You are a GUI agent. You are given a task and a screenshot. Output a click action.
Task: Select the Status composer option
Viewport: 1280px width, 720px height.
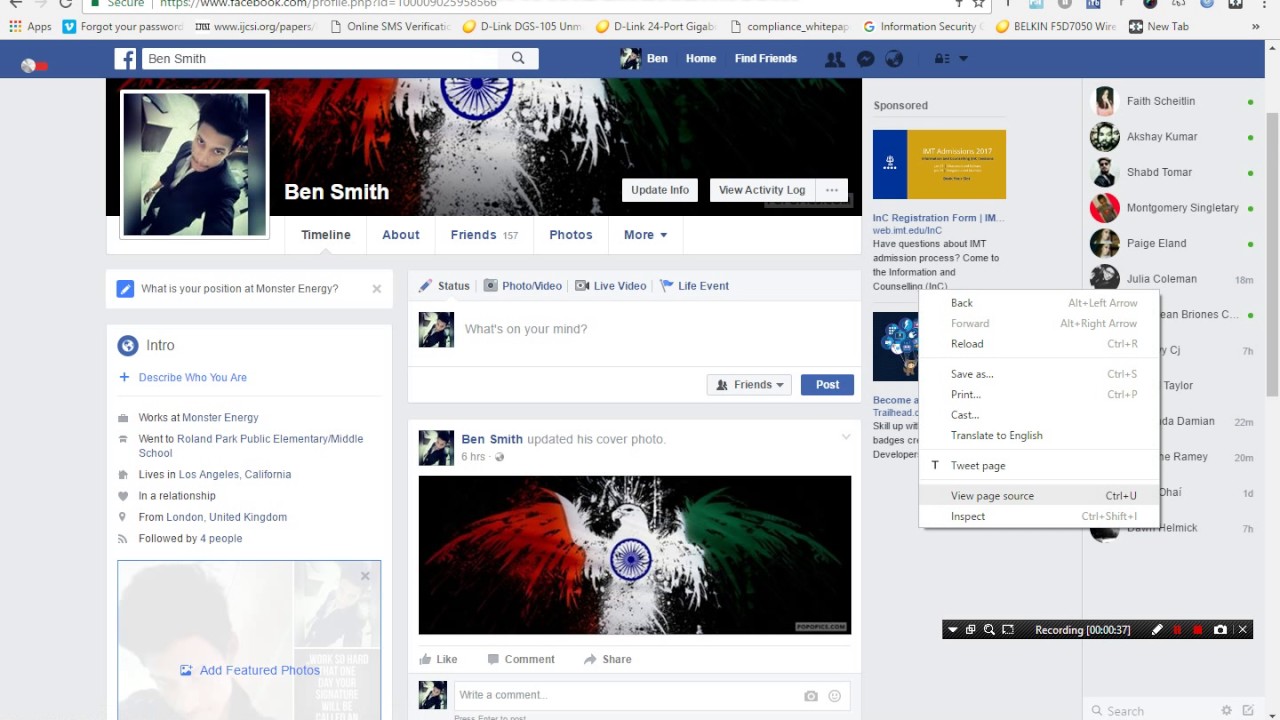444,286
